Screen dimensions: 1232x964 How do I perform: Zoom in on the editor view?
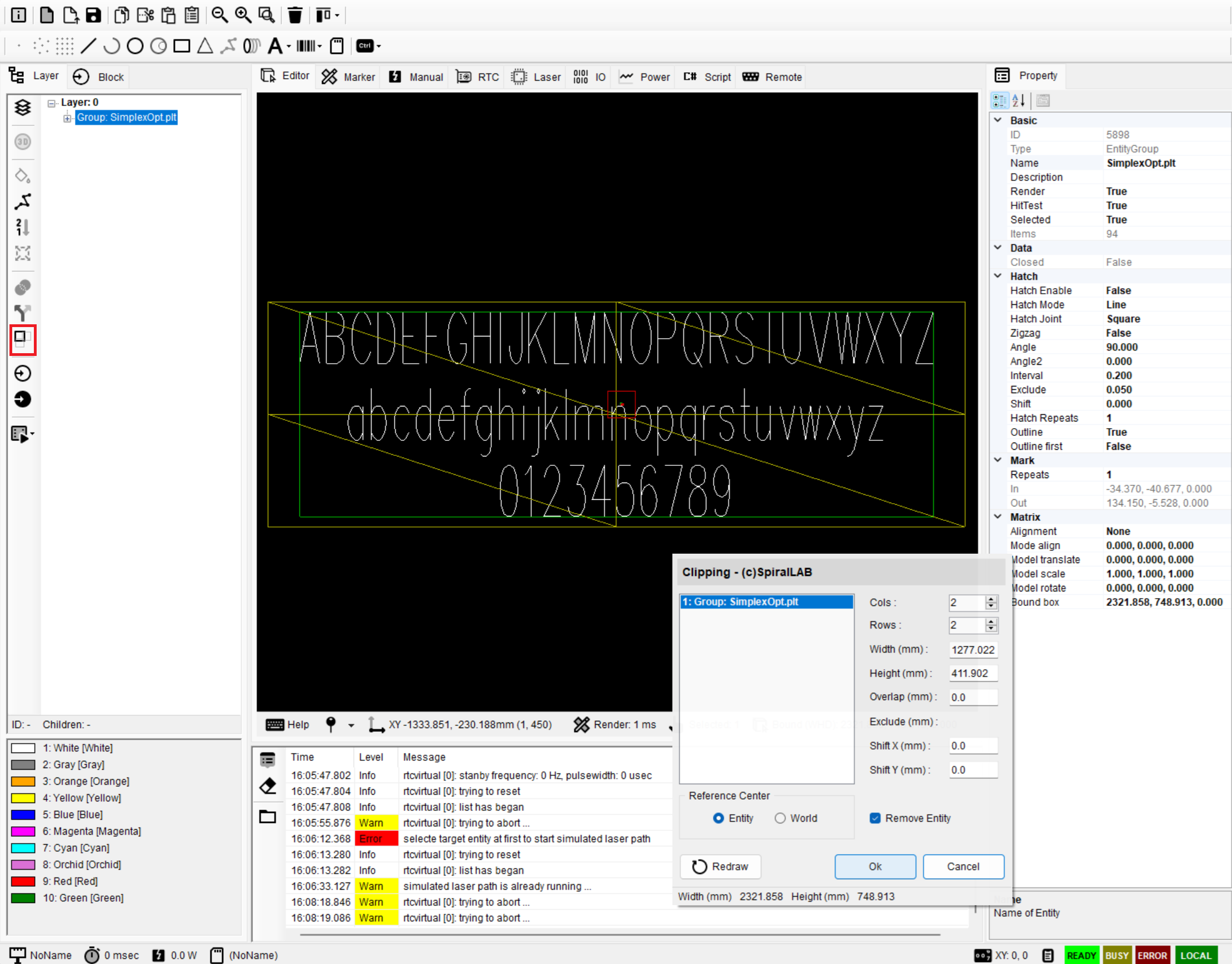pos(243,15)
